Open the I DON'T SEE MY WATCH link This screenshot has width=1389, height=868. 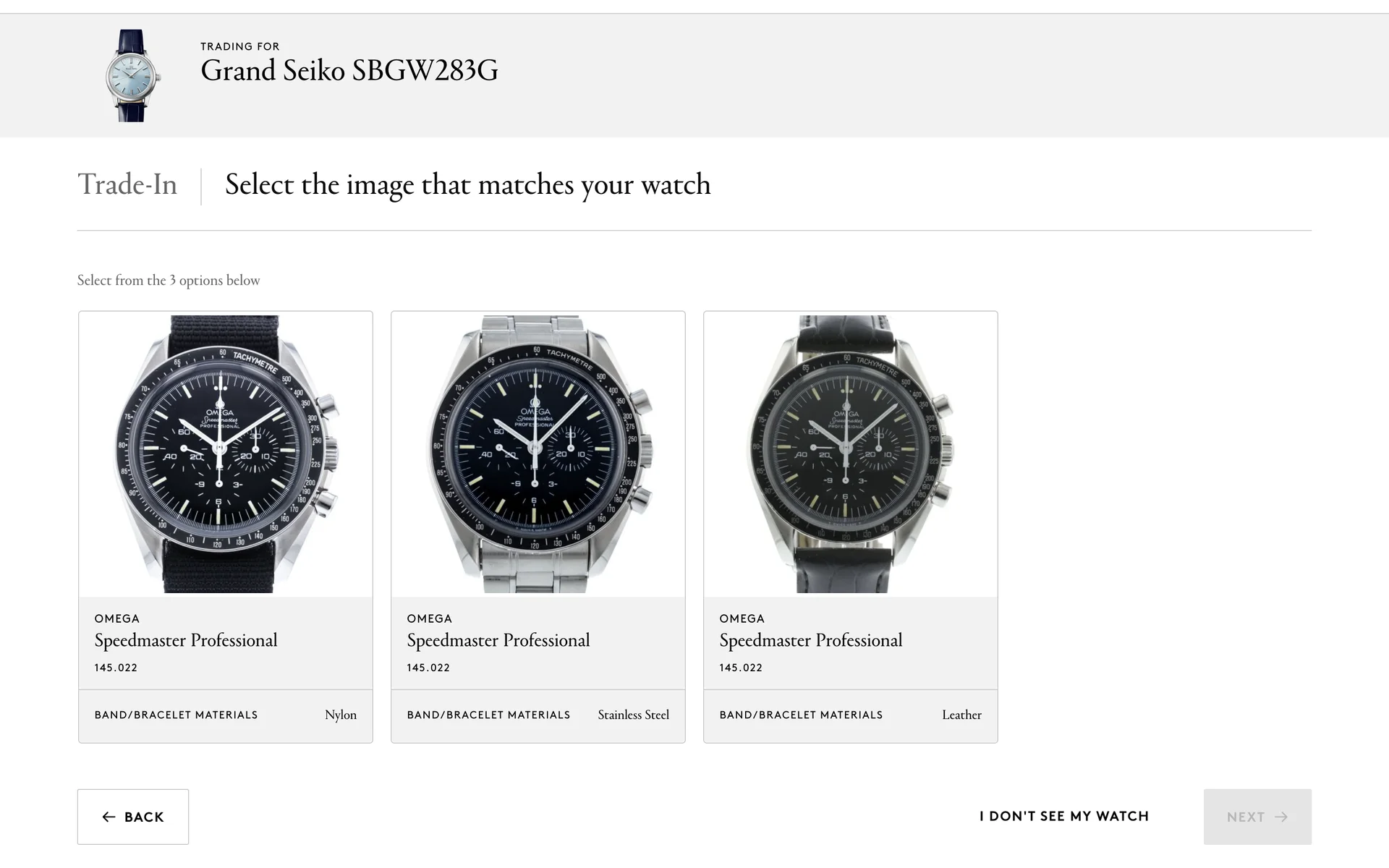pyautogui.click(x=1064, y=816)
